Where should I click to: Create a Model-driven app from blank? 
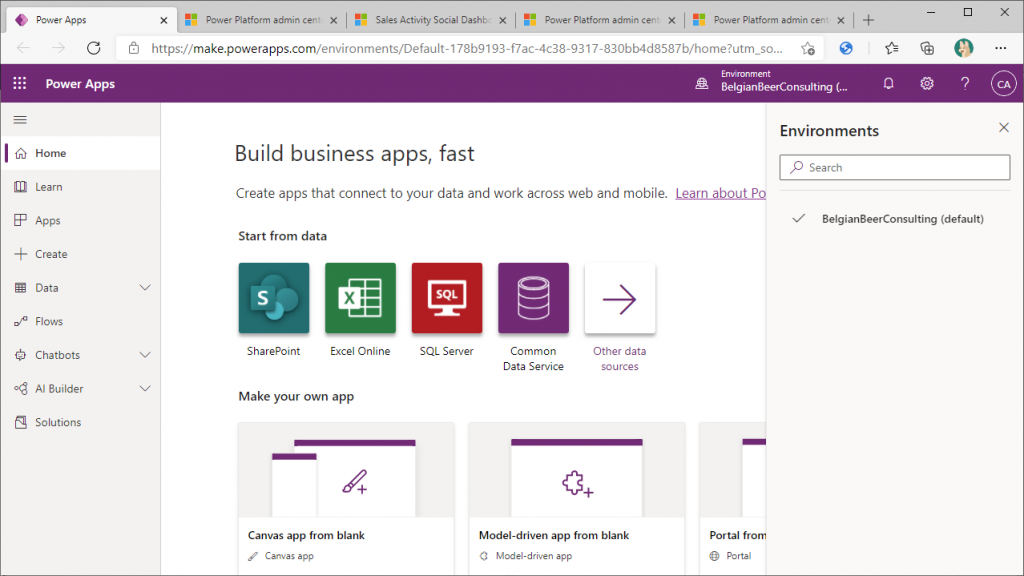click(577, 499)
